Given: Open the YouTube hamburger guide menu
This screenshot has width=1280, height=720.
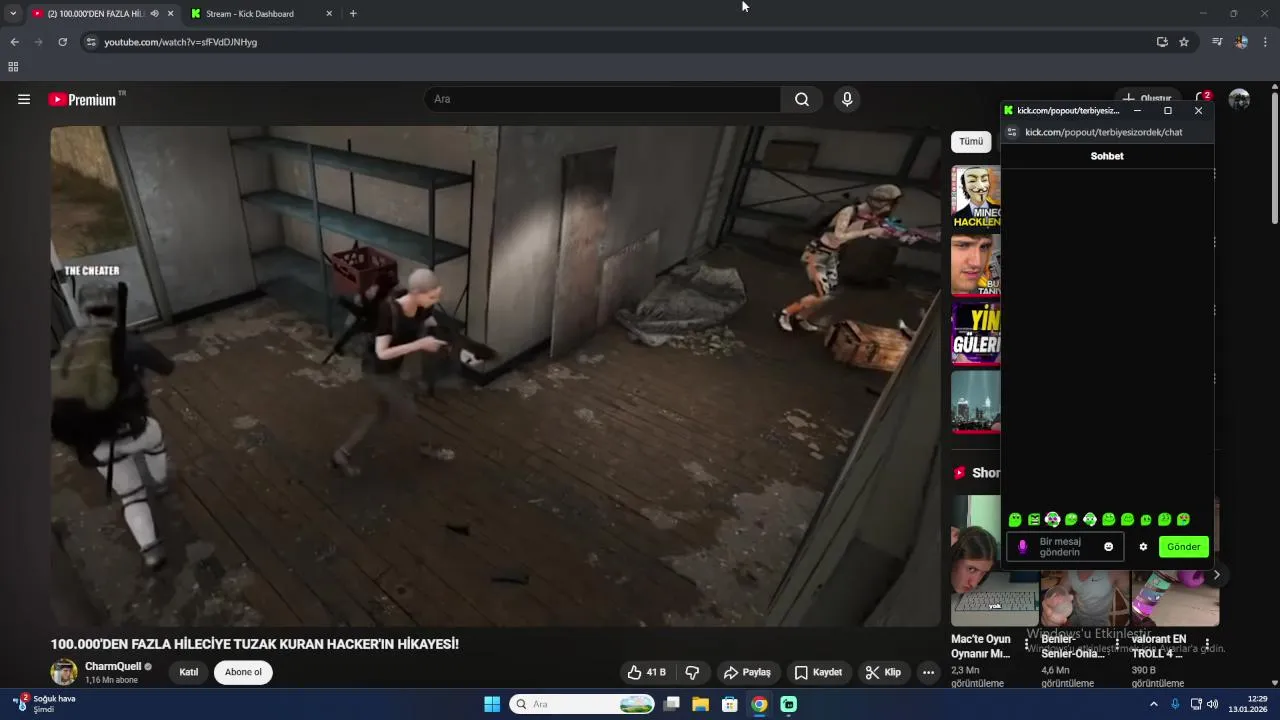Looking at the screenshot, I should coord(24,99).
